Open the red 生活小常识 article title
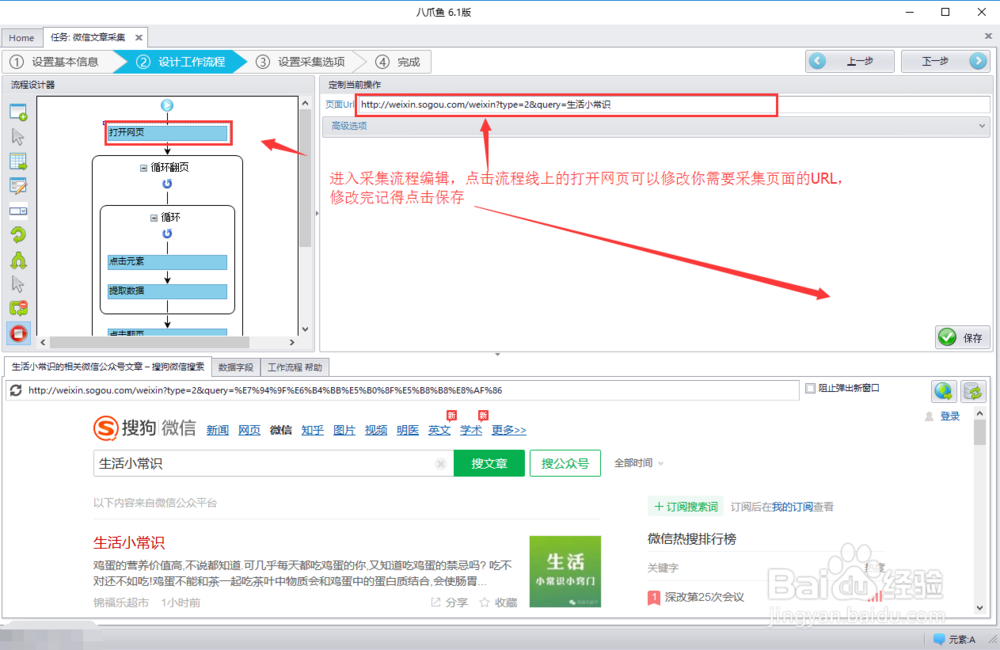Screen dimensions: 1000x650 (129, 543)
